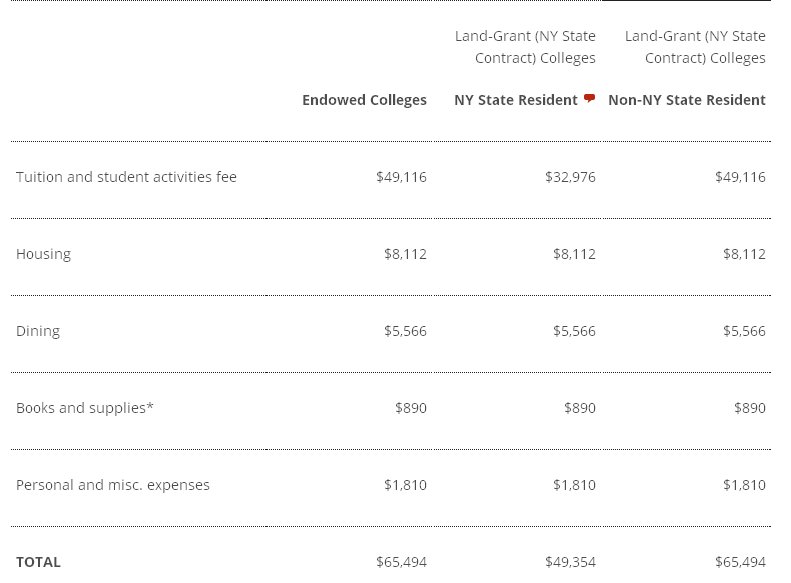This screenshot has width=791, height=583.
Task: Click the Non-NY State Resident $65,494 total
Action: pos(740,562)
